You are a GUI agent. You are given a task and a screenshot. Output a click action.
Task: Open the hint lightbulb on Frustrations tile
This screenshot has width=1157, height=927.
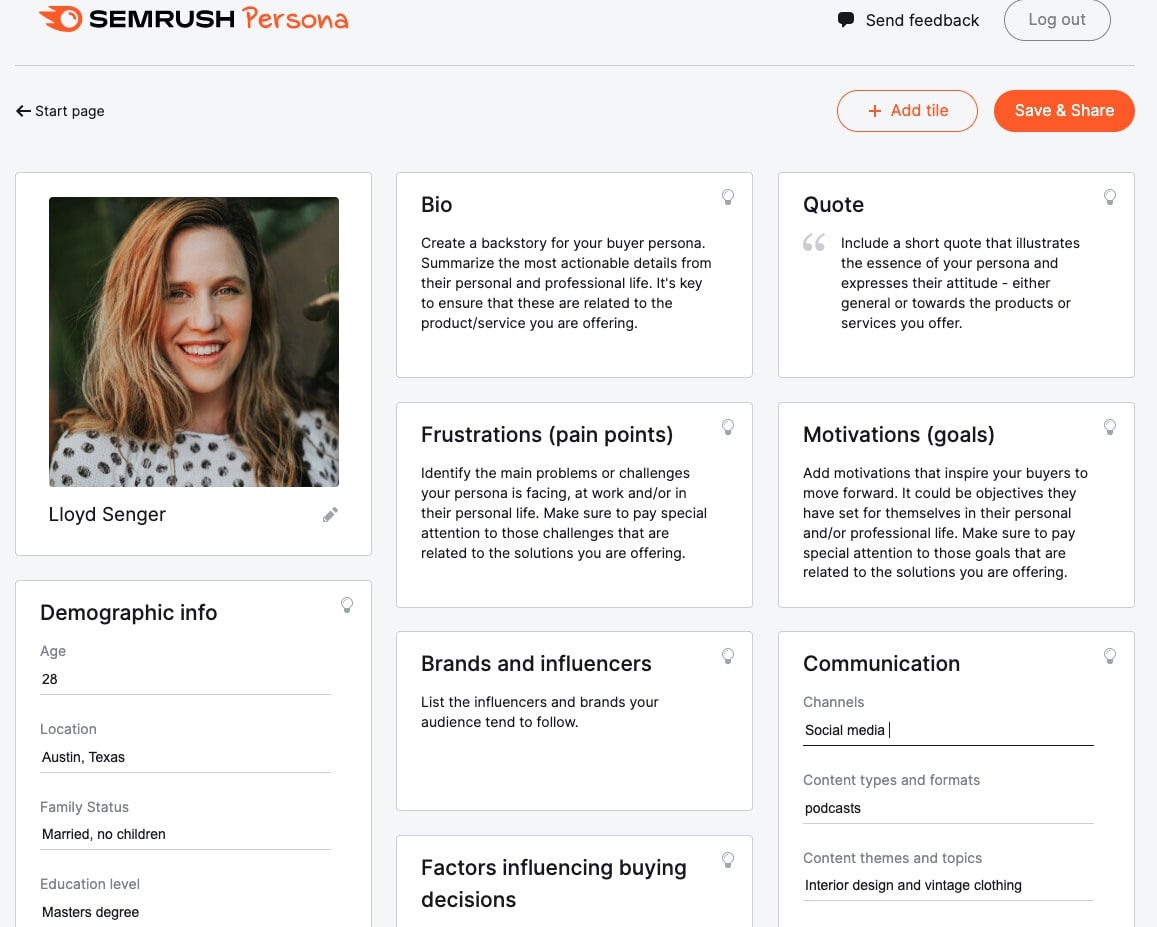coord(728,427)
